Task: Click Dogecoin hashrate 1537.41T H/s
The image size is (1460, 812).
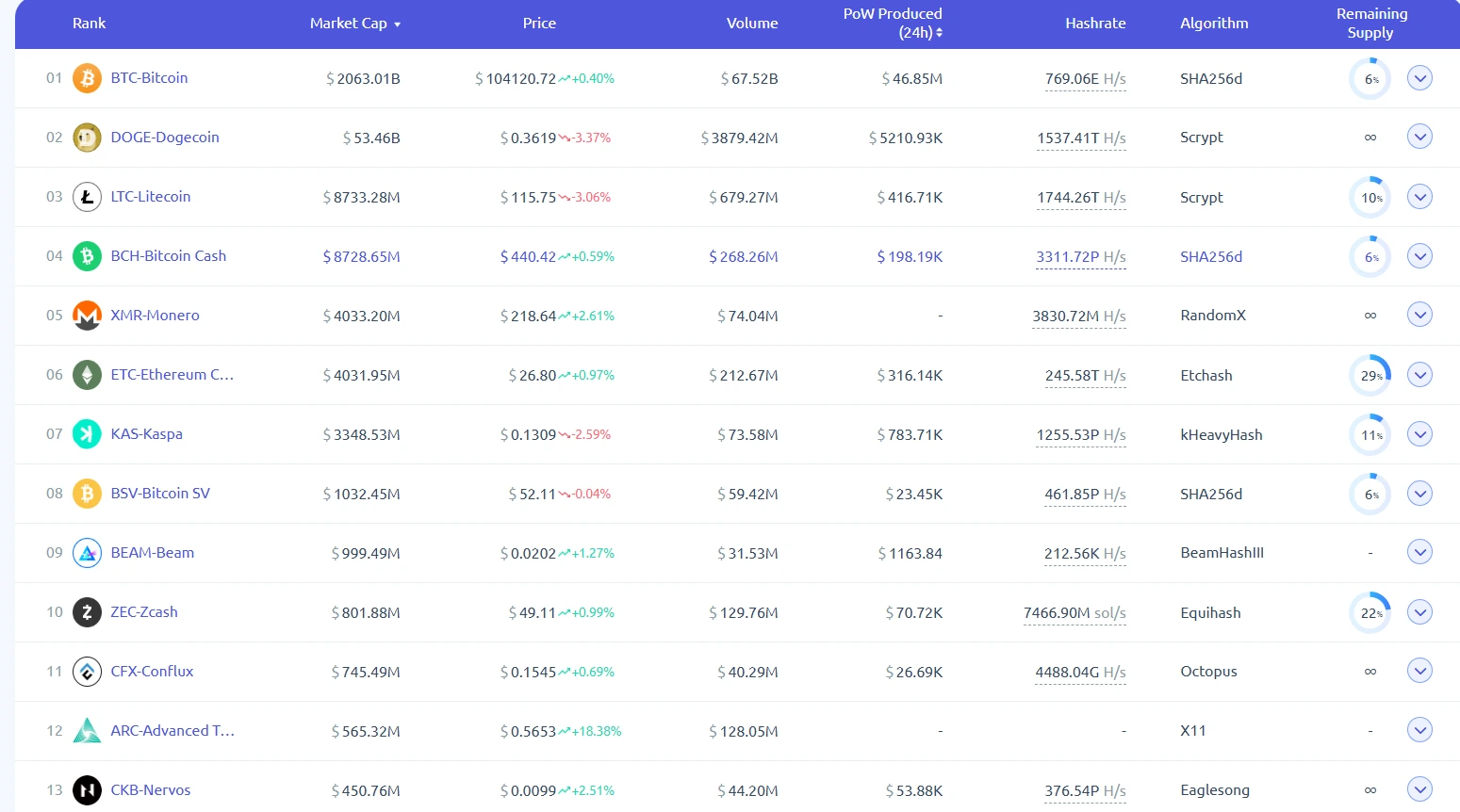Action: 1082,138
